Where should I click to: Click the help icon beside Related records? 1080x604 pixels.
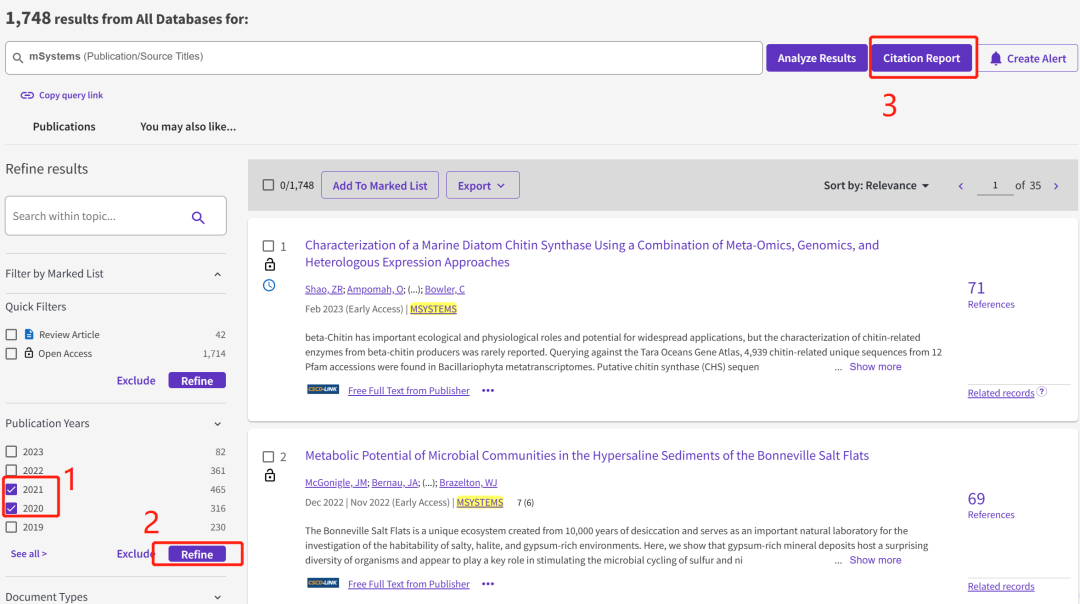(x=1042, y=392)
